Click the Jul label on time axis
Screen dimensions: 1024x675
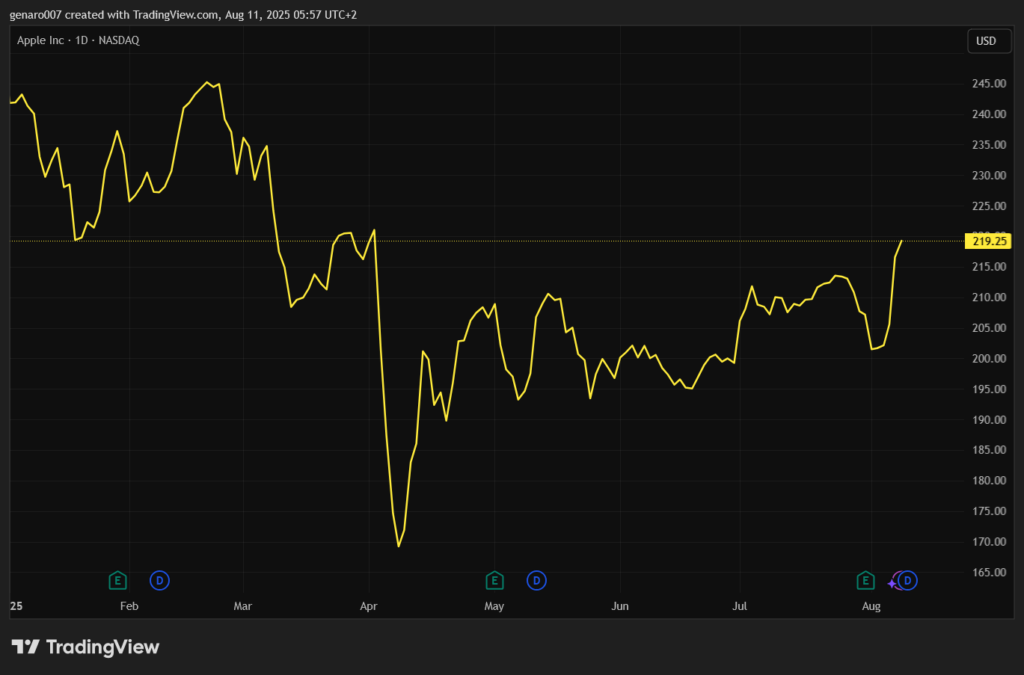[x=739, y=606]
